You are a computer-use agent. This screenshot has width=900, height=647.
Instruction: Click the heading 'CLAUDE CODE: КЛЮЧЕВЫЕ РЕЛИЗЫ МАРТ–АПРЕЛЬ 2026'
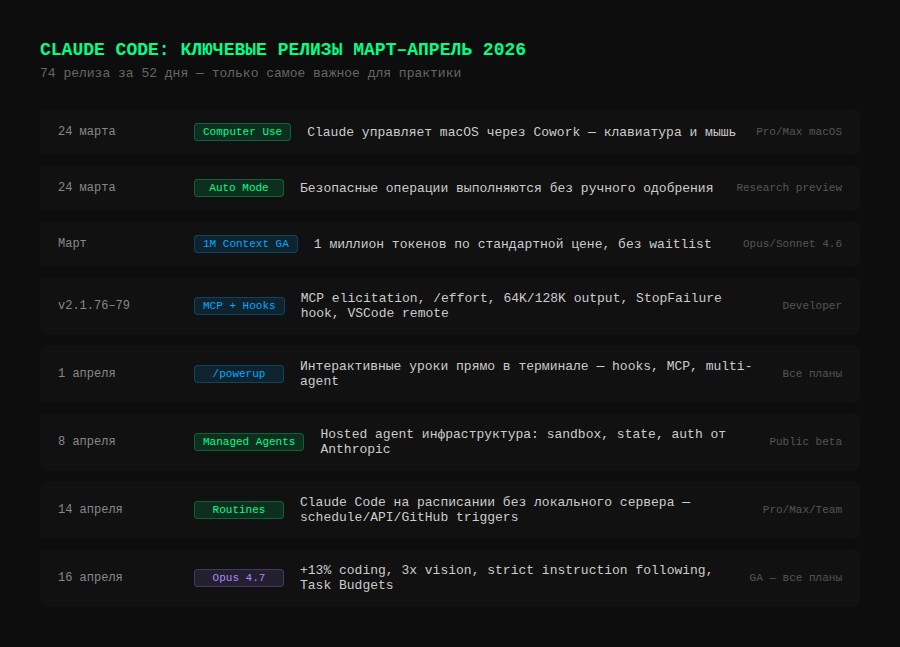(x=282, y=49)
